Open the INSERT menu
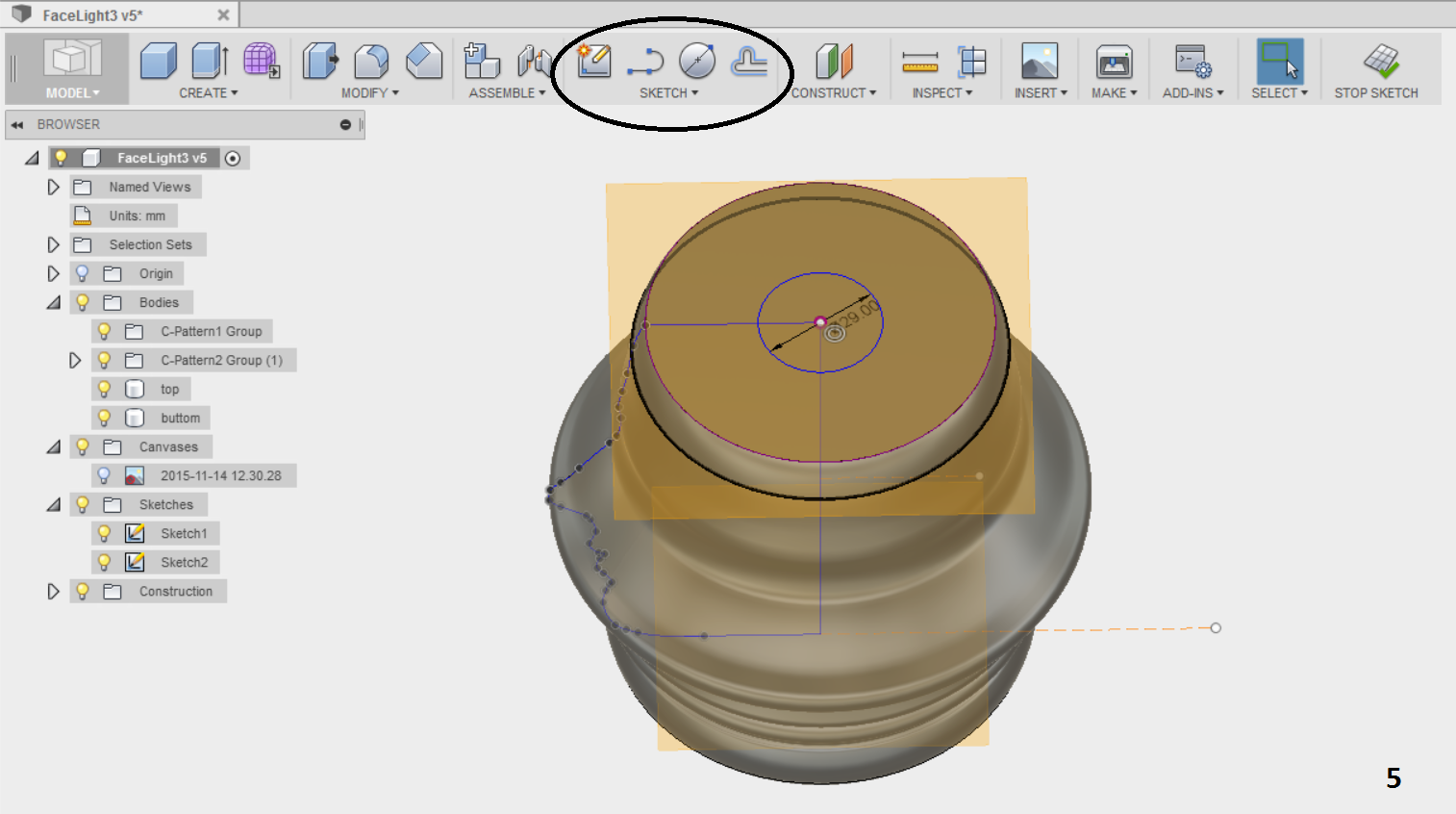This screenshot has width=1456, height=814. [x=1041, y=93]
